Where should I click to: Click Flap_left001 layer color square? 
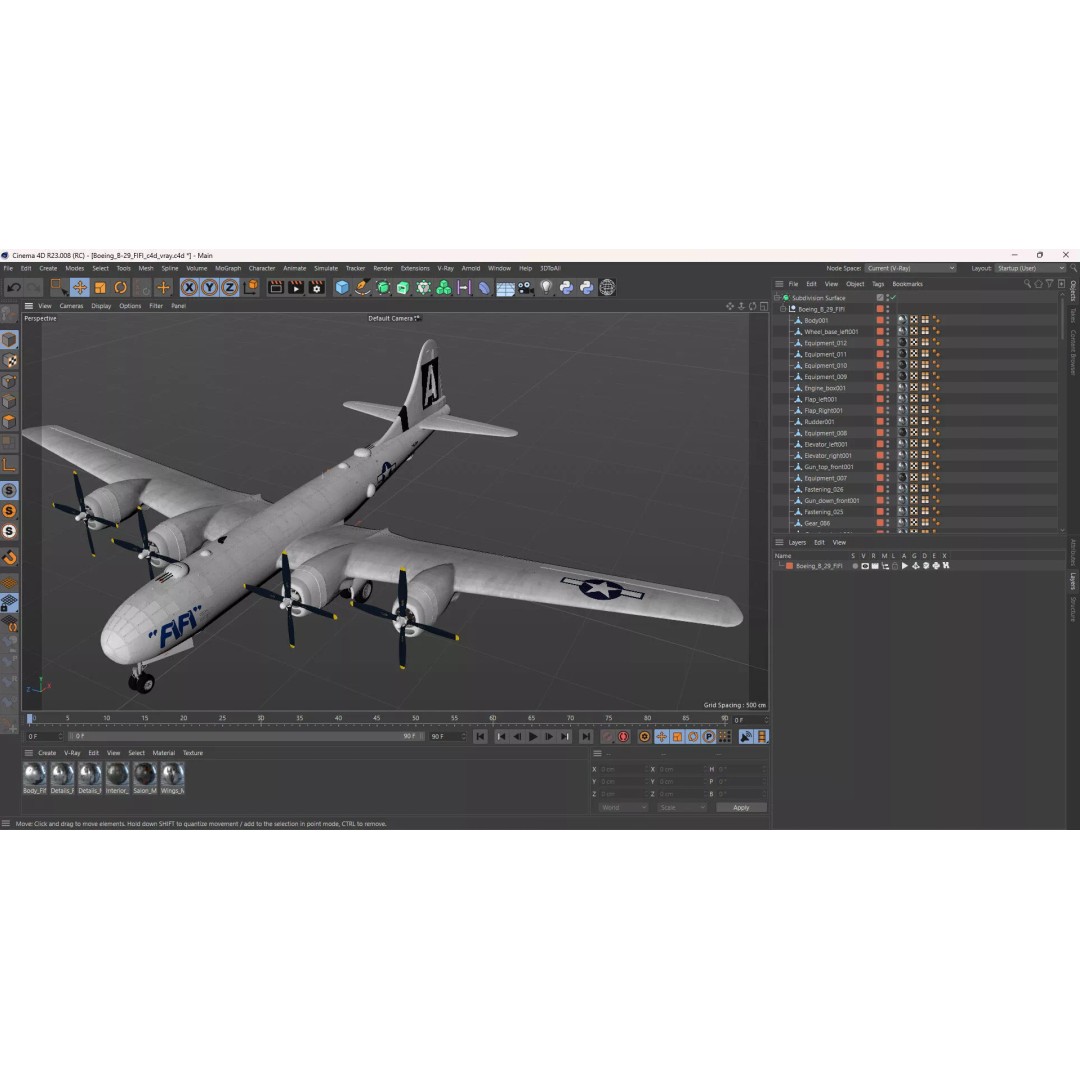[880, 399]
